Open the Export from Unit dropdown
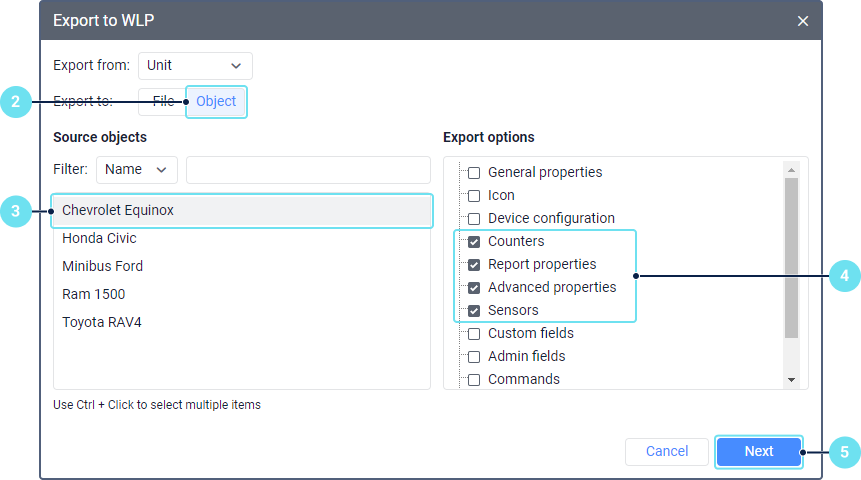The image size is (861, 480). pyautogui.click(x=195, y=66)
